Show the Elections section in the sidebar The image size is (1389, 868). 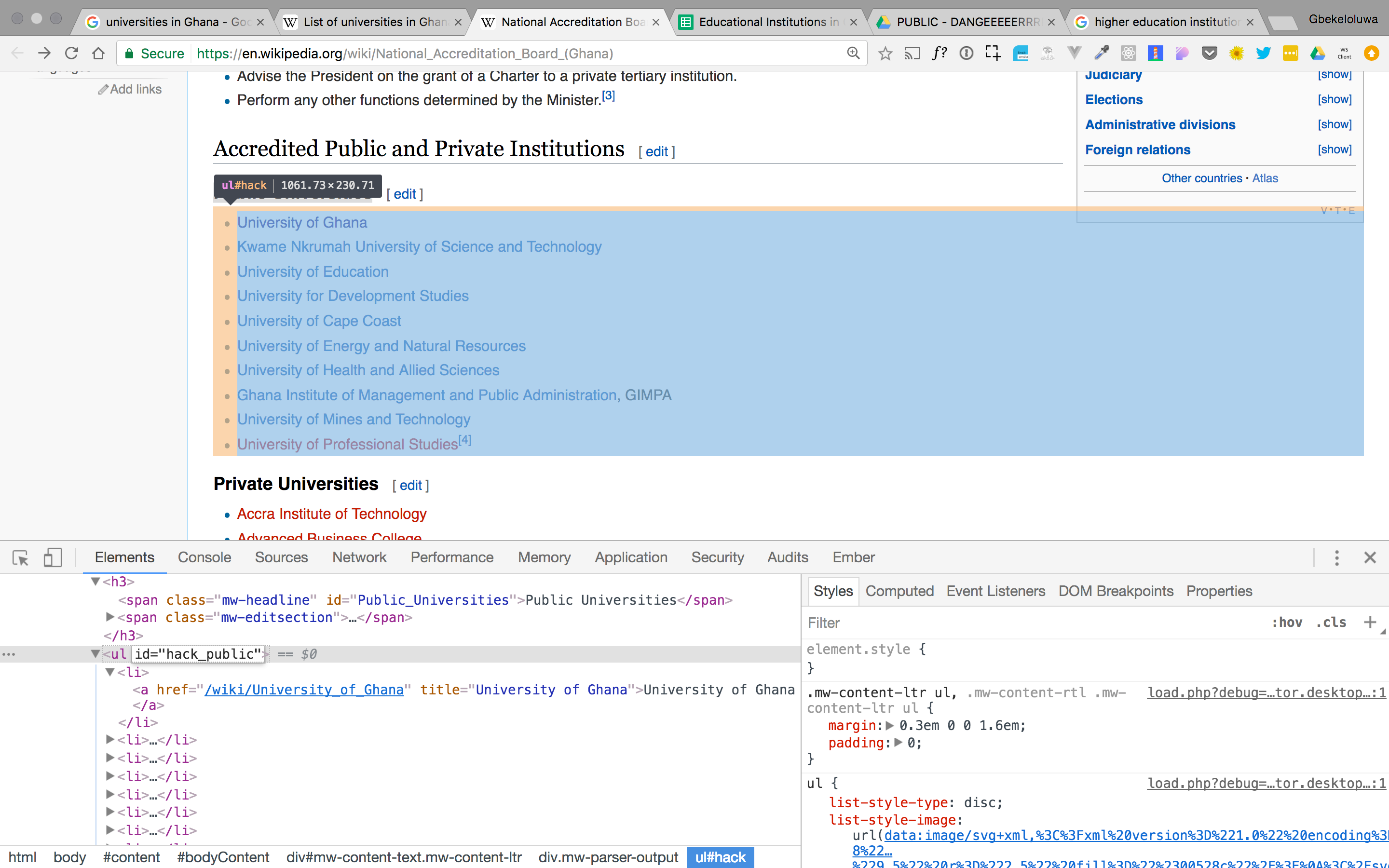[1335, 99]
